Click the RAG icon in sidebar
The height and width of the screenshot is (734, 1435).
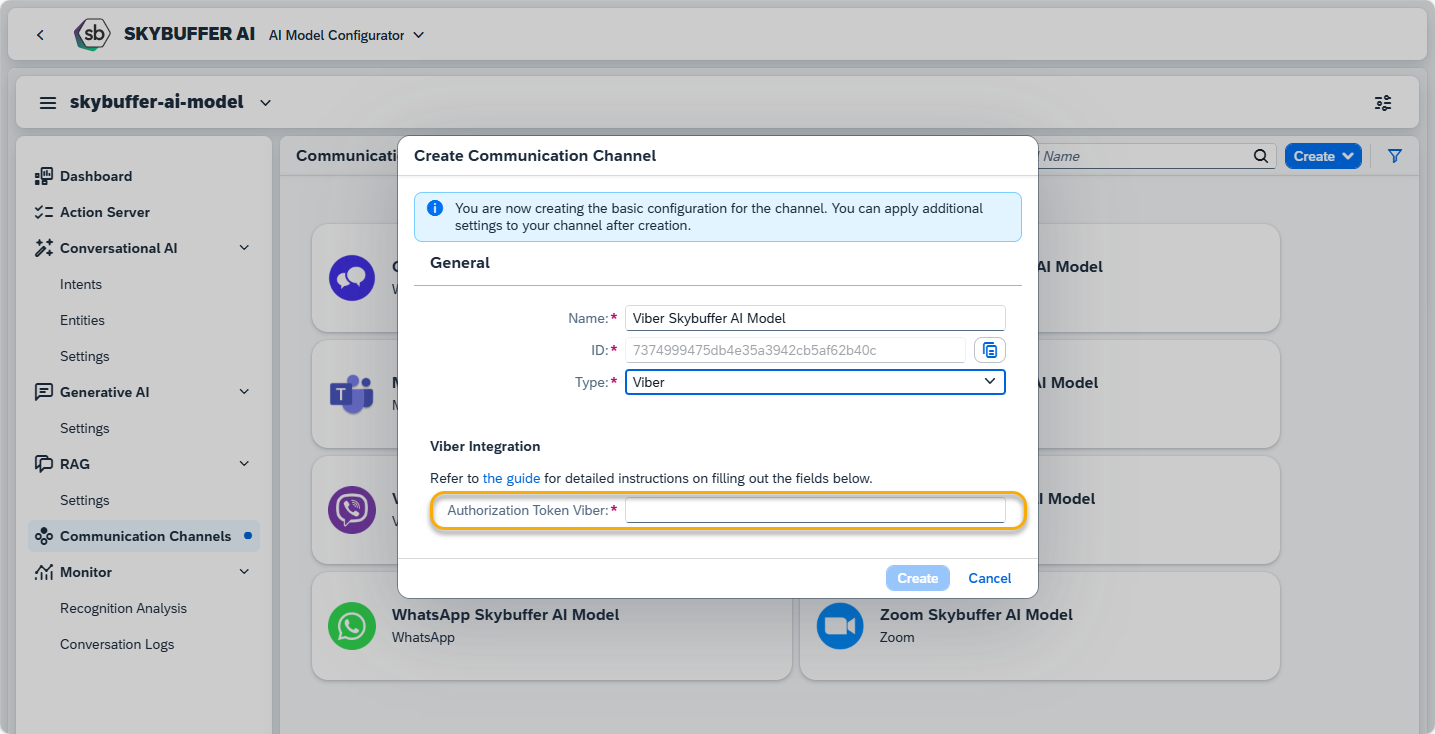coord(43,464)
